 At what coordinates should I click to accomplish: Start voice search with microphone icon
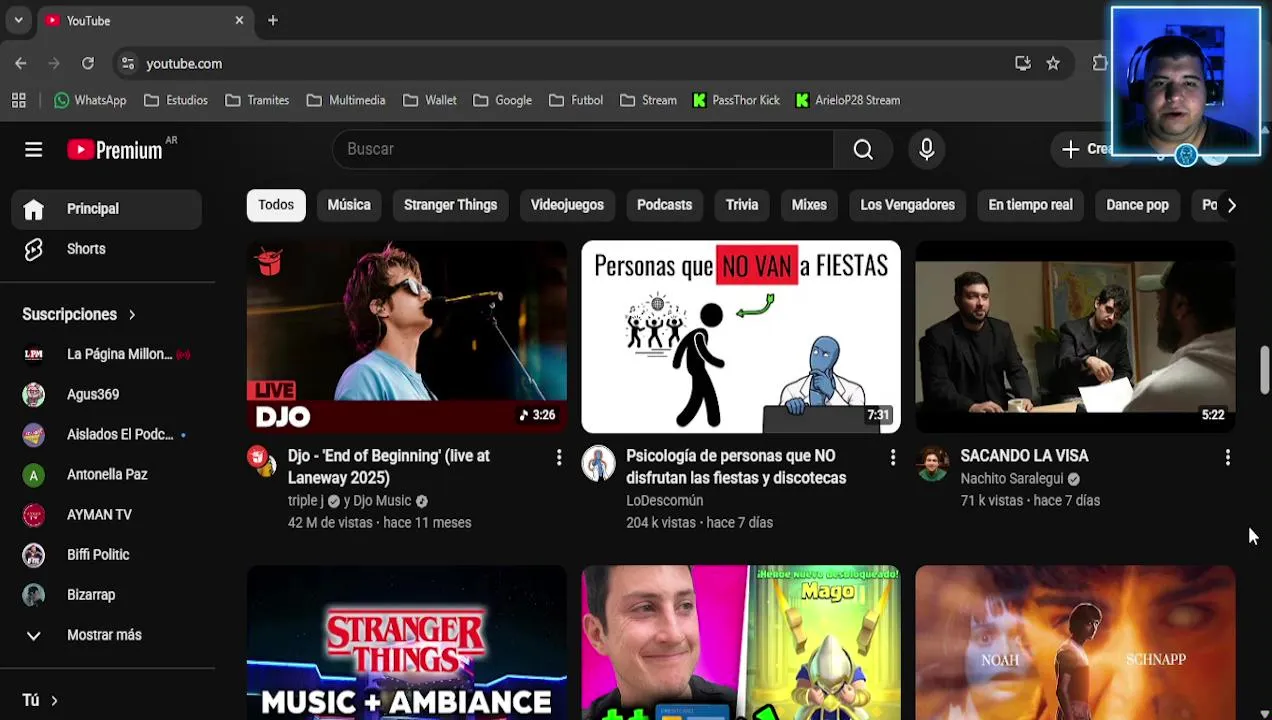[x=926, y=149]
